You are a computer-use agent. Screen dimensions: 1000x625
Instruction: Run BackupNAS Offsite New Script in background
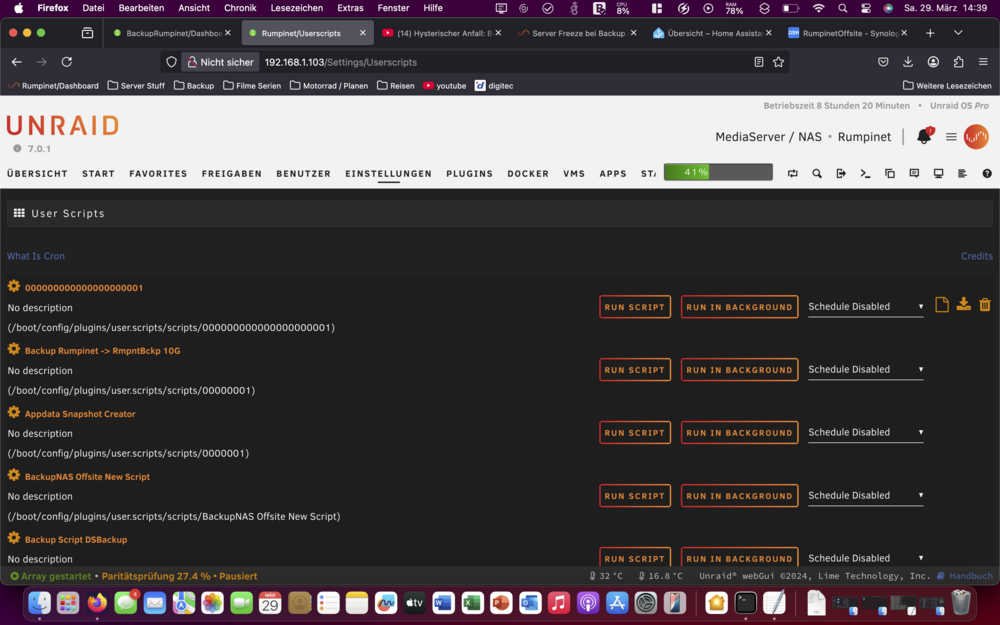[739, 496]
